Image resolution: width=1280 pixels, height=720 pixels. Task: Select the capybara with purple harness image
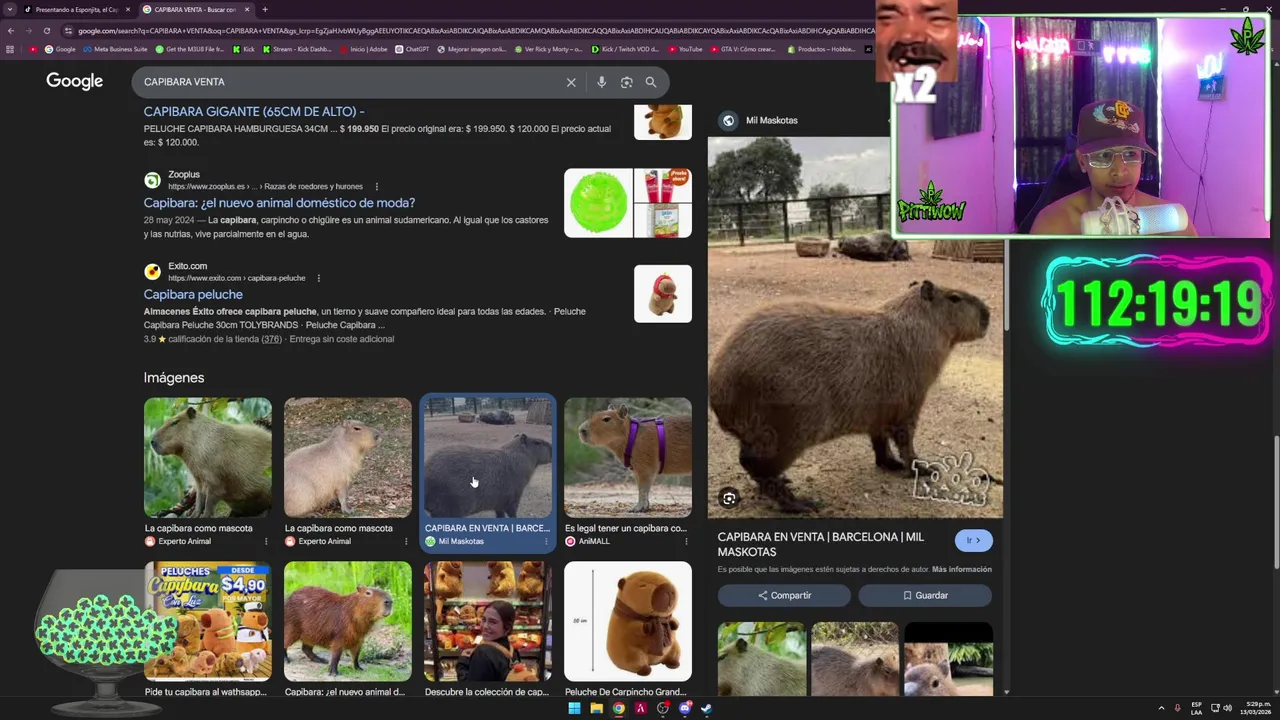628,457
